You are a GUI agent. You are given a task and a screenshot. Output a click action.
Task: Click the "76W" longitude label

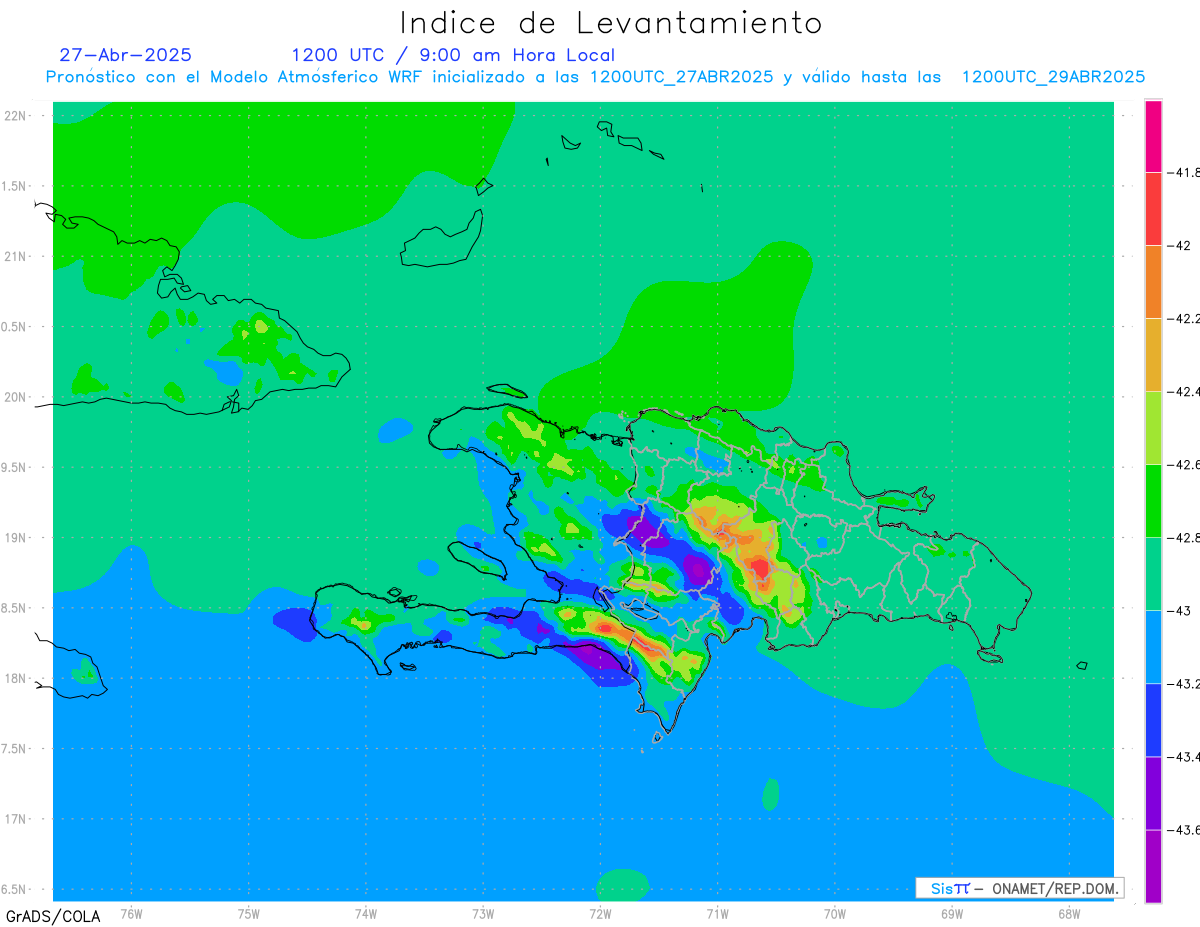click(131, 913)
